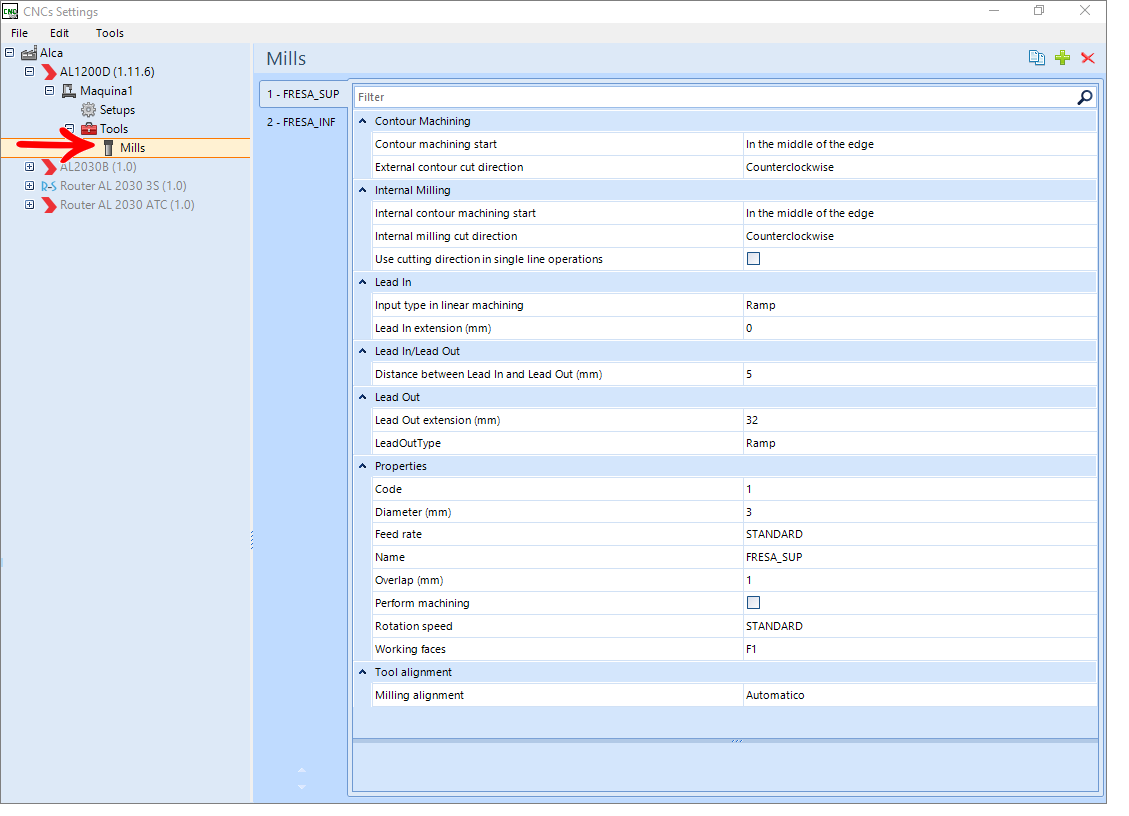Delete mill using red X icon
This screenshot has width=1129, height=816.
[x=1087, y=58]
